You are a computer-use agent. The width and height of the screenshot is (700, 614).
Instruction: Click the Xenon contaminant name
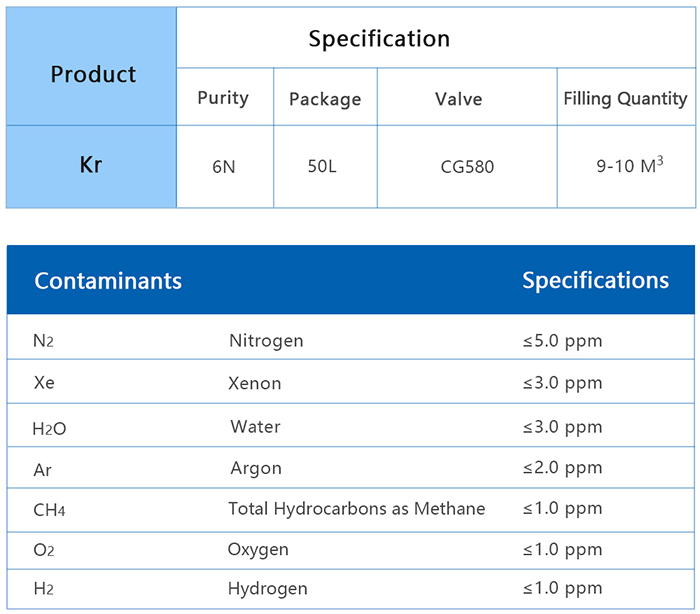(255, 383)
